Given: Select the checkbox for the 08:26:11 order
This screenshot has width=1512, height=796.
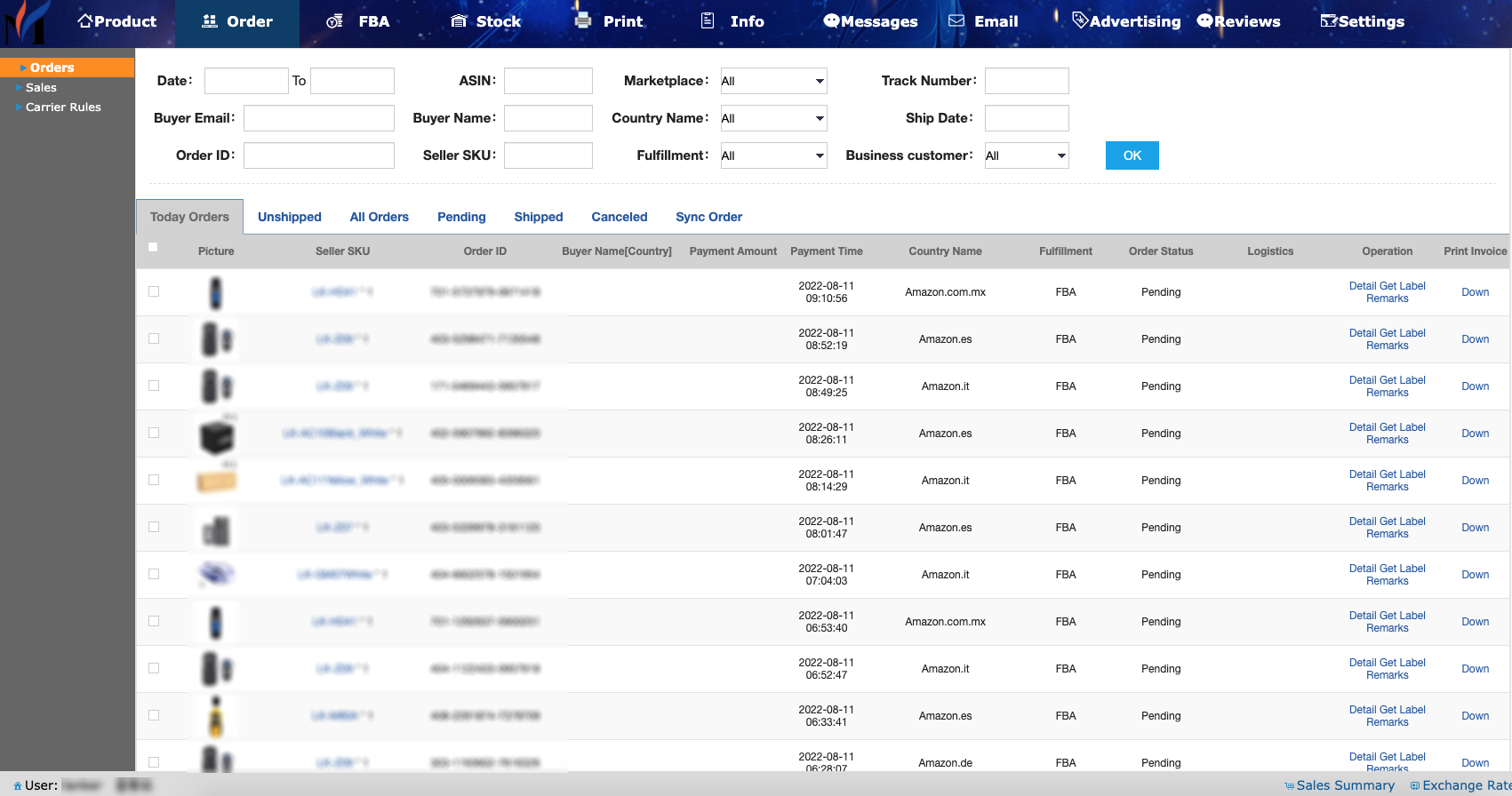Looking at the screenshot, I should [154, 433].
